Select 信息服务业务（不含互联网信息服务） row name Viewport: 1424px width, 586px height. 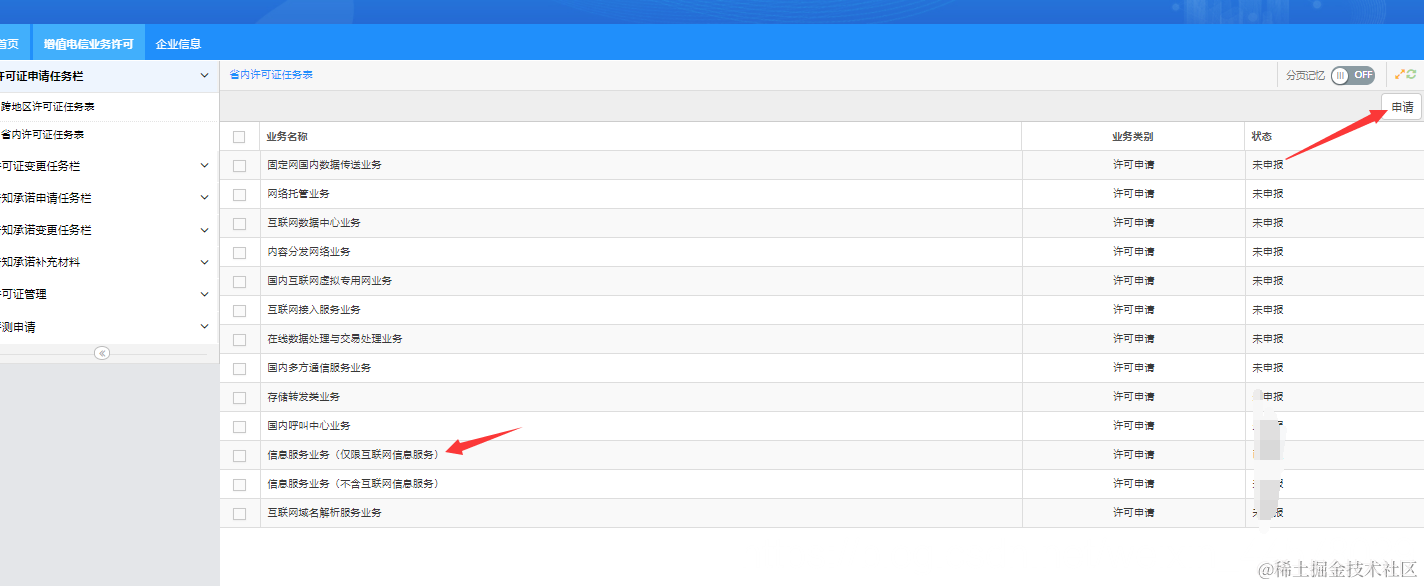(x=353, y=484)
